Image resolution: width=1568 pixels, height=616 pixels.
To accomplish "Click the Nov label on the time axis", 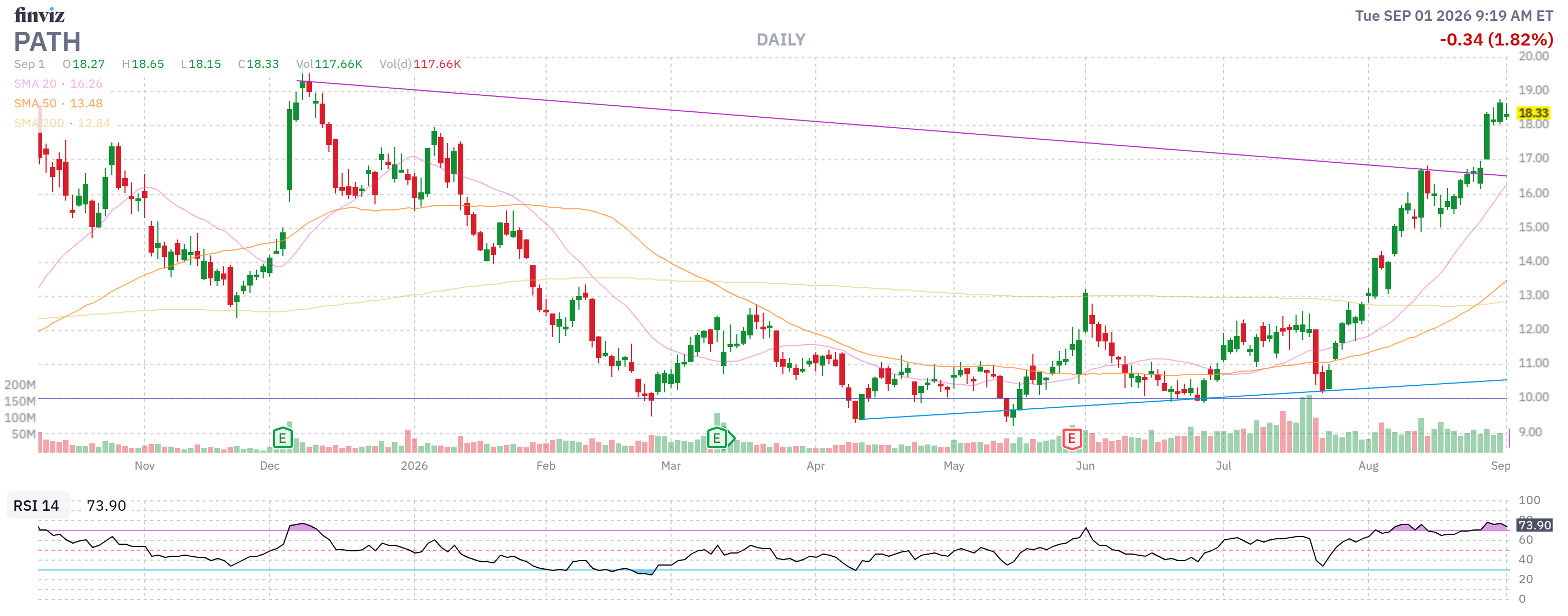I will pos(144,466).
